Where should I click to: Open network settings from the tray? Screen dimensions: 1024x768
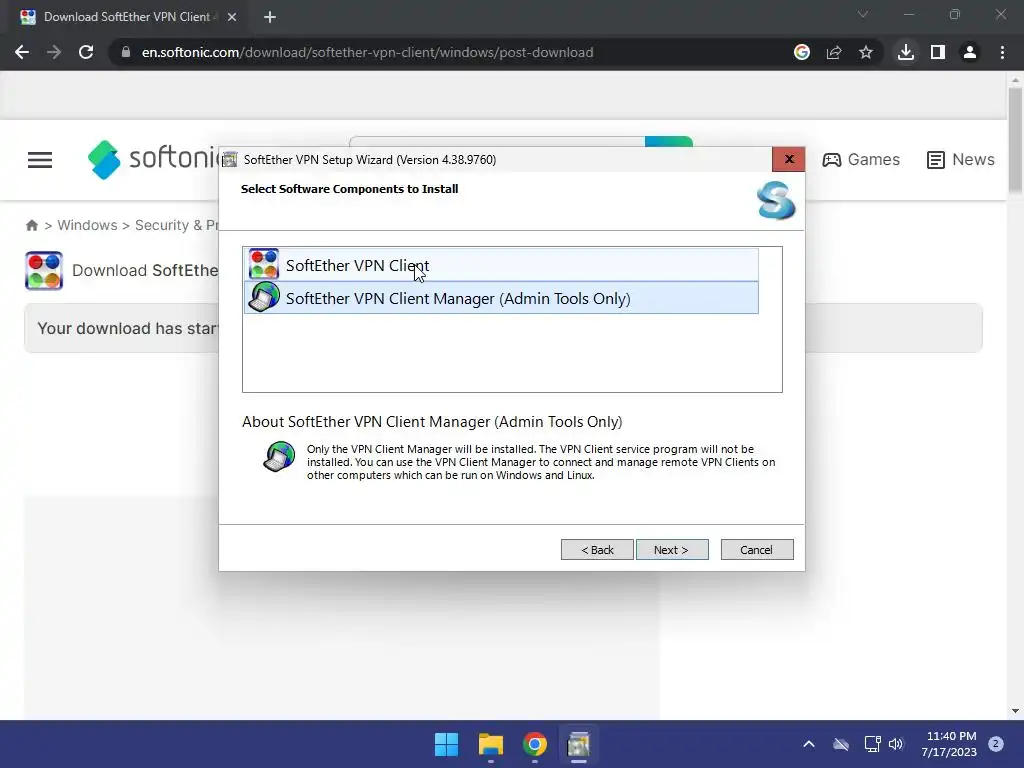(872, 744)
